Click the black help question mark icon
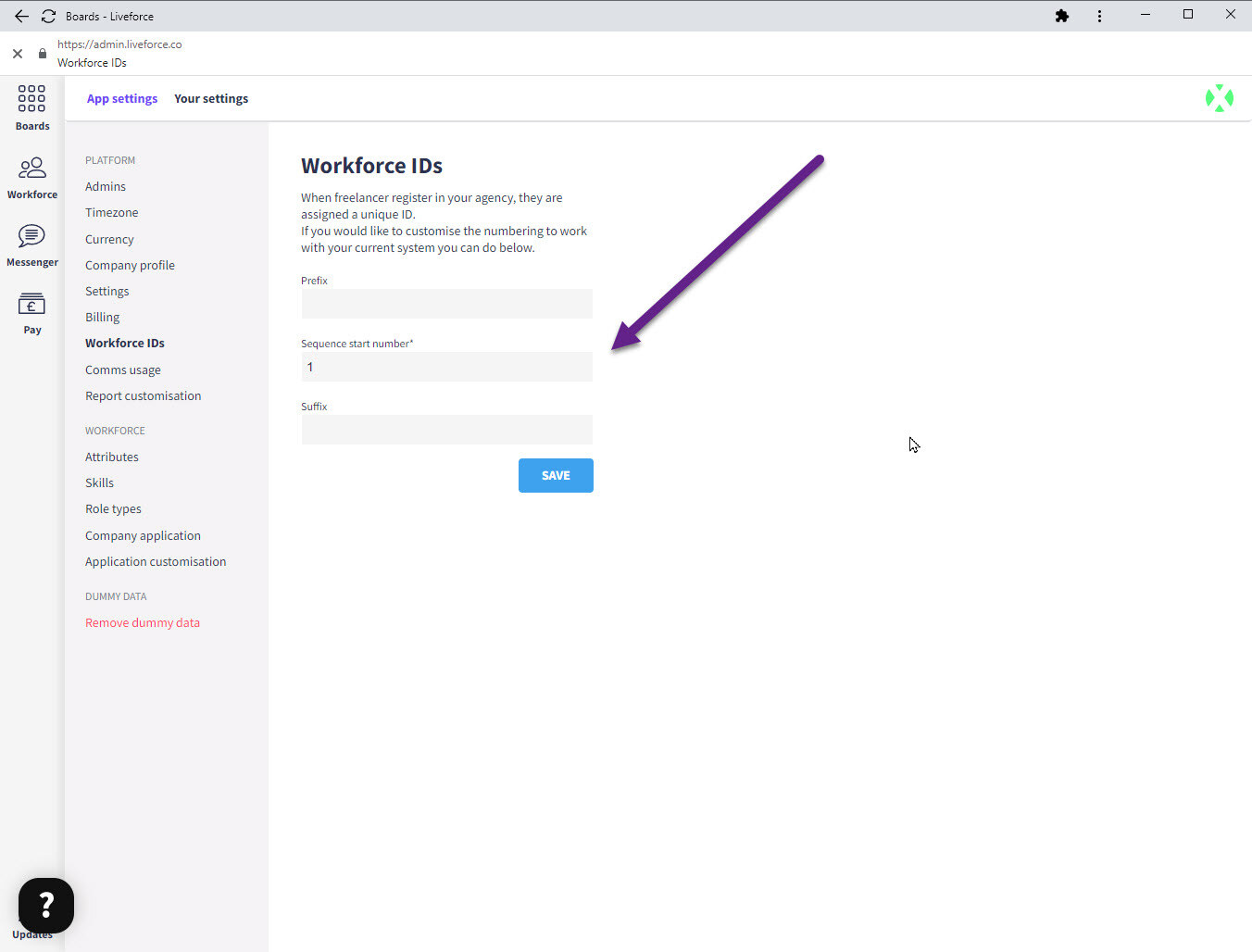The image size is (1252, 952). [x=46, y=905]
